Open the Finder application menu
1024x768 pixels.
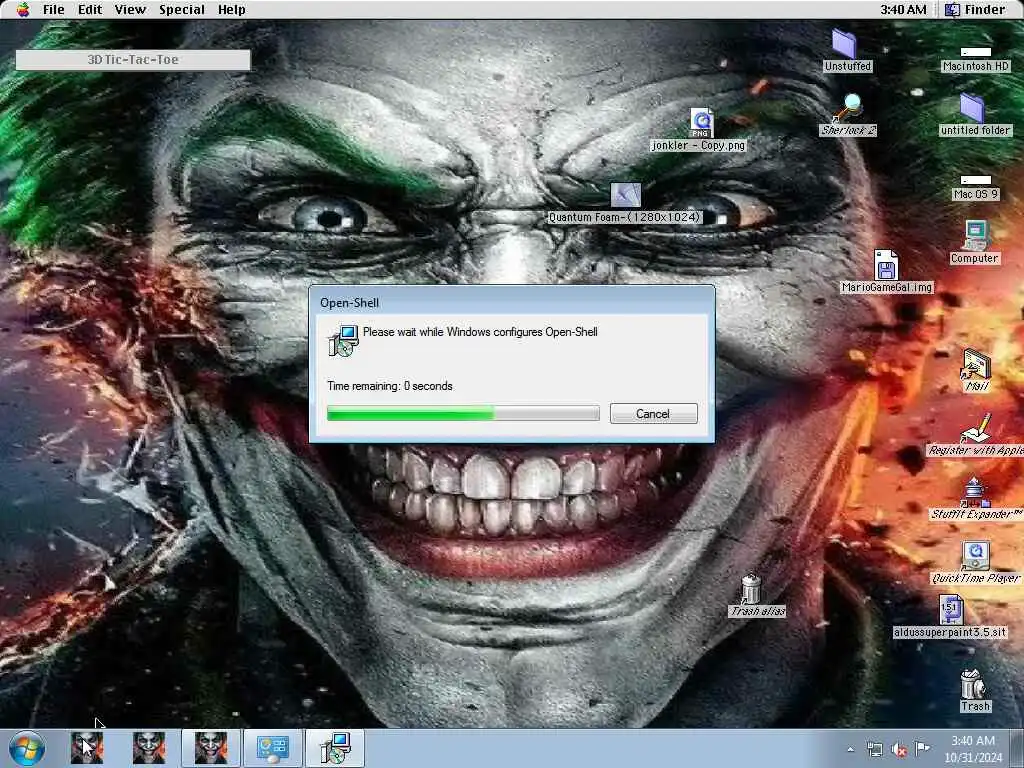pyautogui.click(x=975, y=9)
